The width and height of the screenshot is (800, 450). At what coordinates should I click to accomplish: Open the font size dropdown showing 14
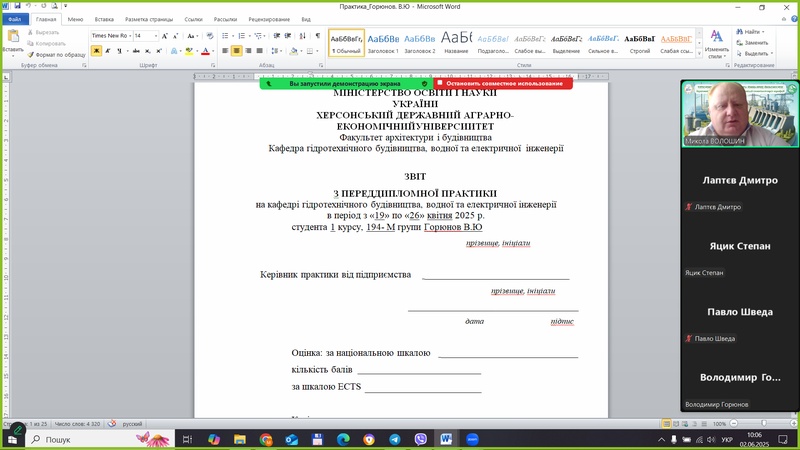pyautogui.click(x=156, y=36)
